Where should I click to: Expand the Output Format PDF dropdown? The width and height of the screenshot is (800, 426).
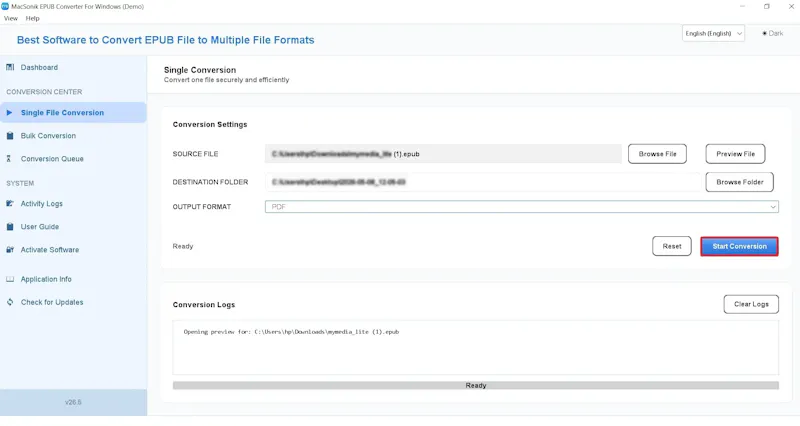pyautogui.click(x=521, y=207)
